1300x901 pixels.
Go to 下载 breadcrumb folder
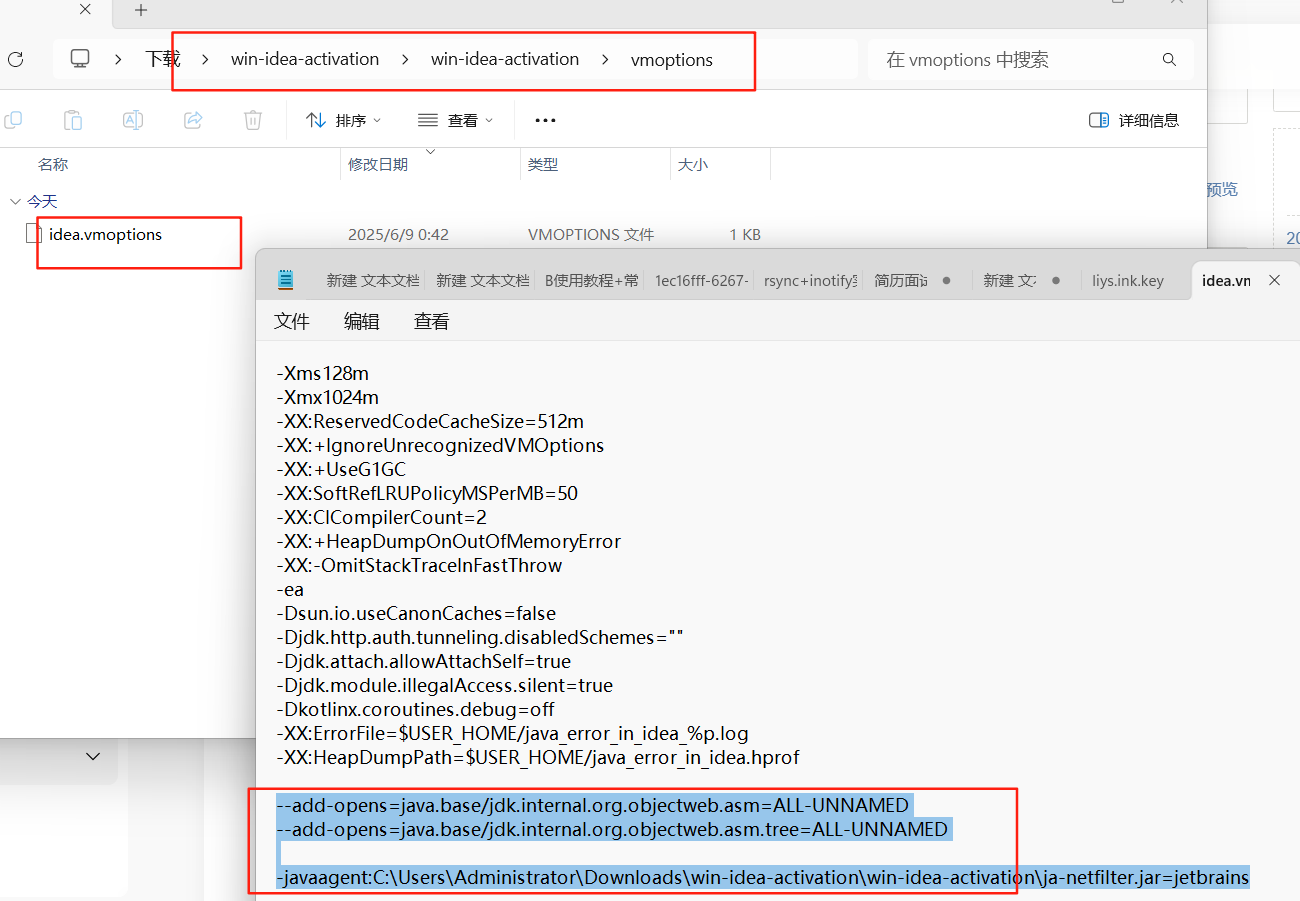click(x=163, y=59)
